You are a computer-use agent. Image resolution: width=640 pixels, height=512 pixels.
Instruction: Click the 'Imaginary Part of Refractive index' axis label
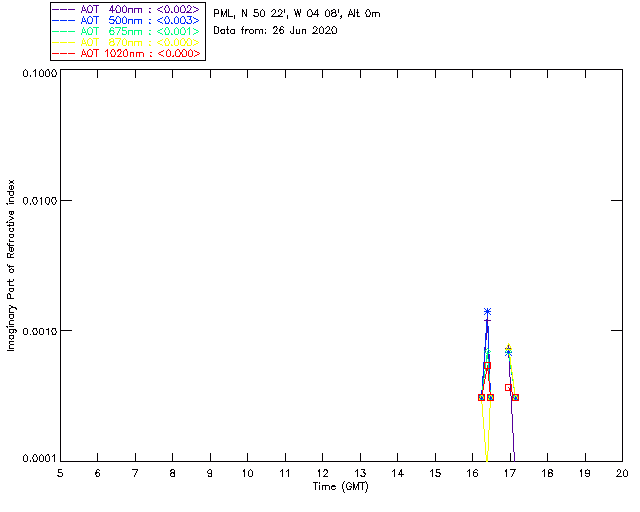tap(11, 265)
